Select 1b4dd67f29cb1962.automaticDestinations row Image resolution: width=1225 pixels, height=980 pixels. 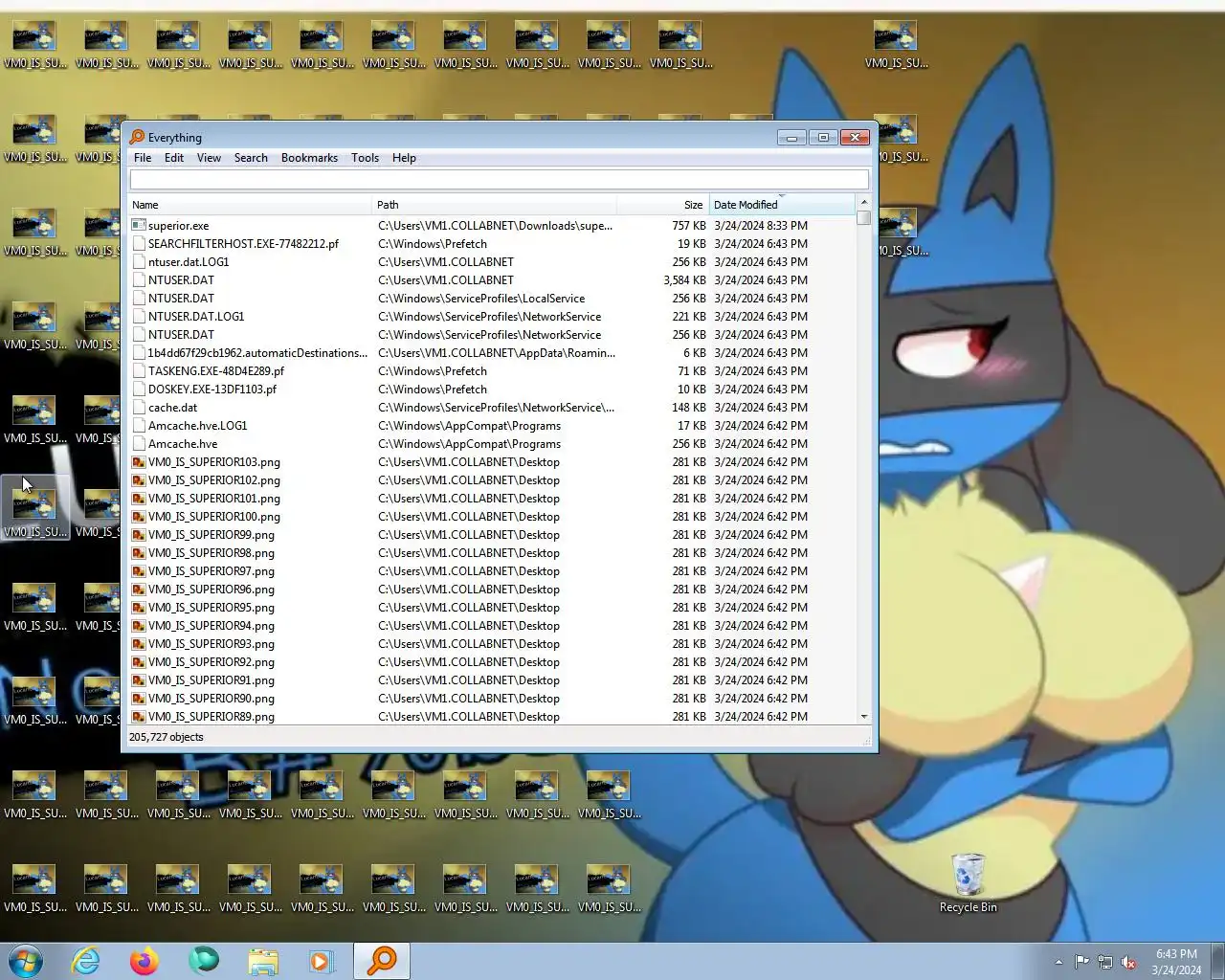coord(493,352)
